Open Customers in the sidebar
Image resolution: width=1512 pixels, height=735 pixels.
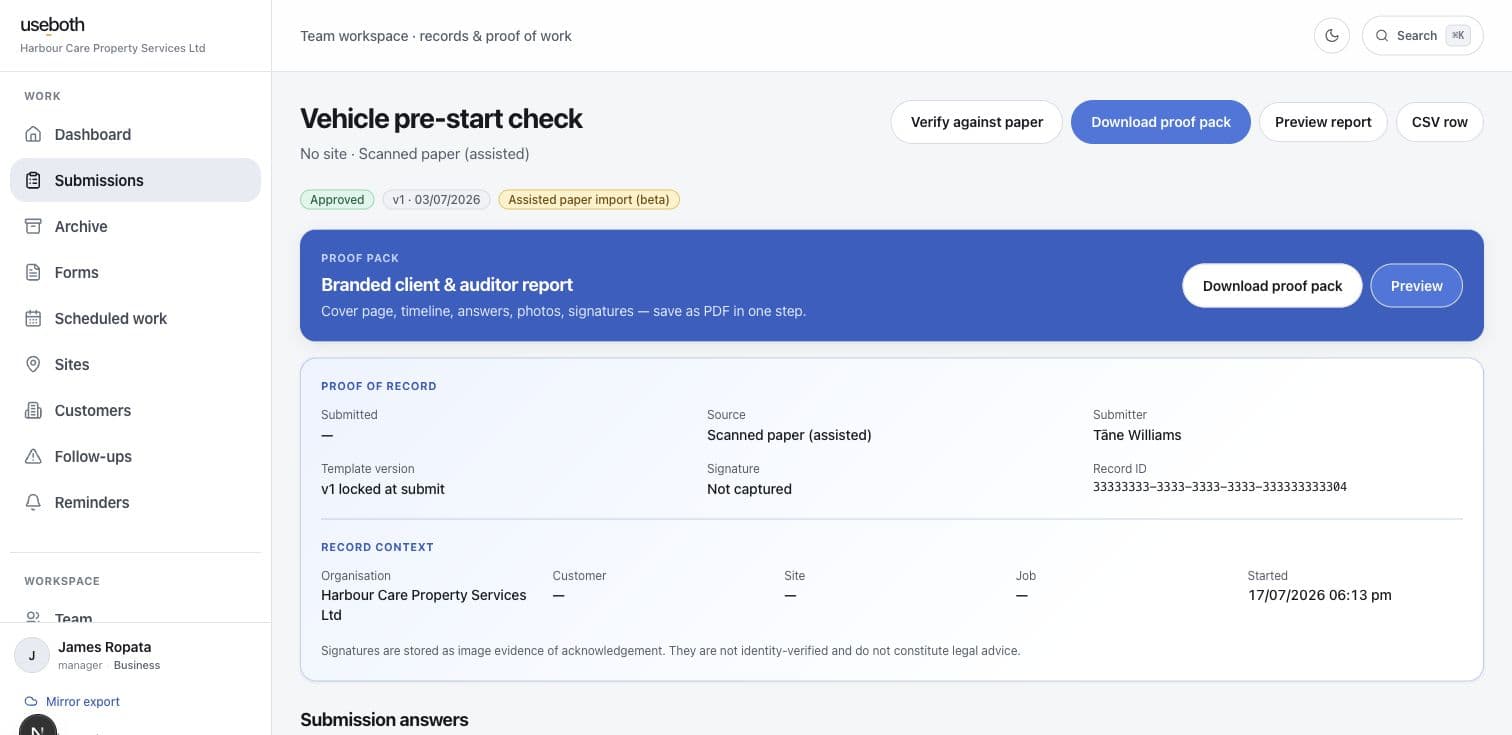coord(135,410)
